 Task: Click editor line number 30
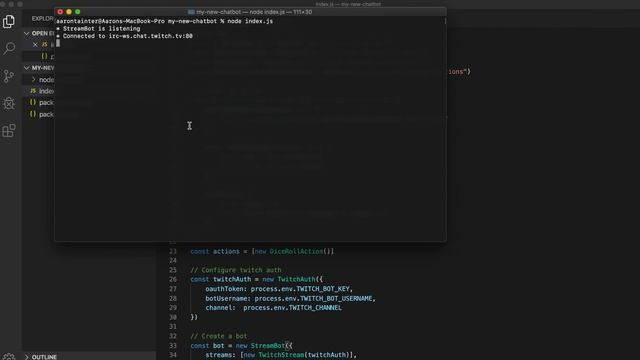tap(173, 317)
